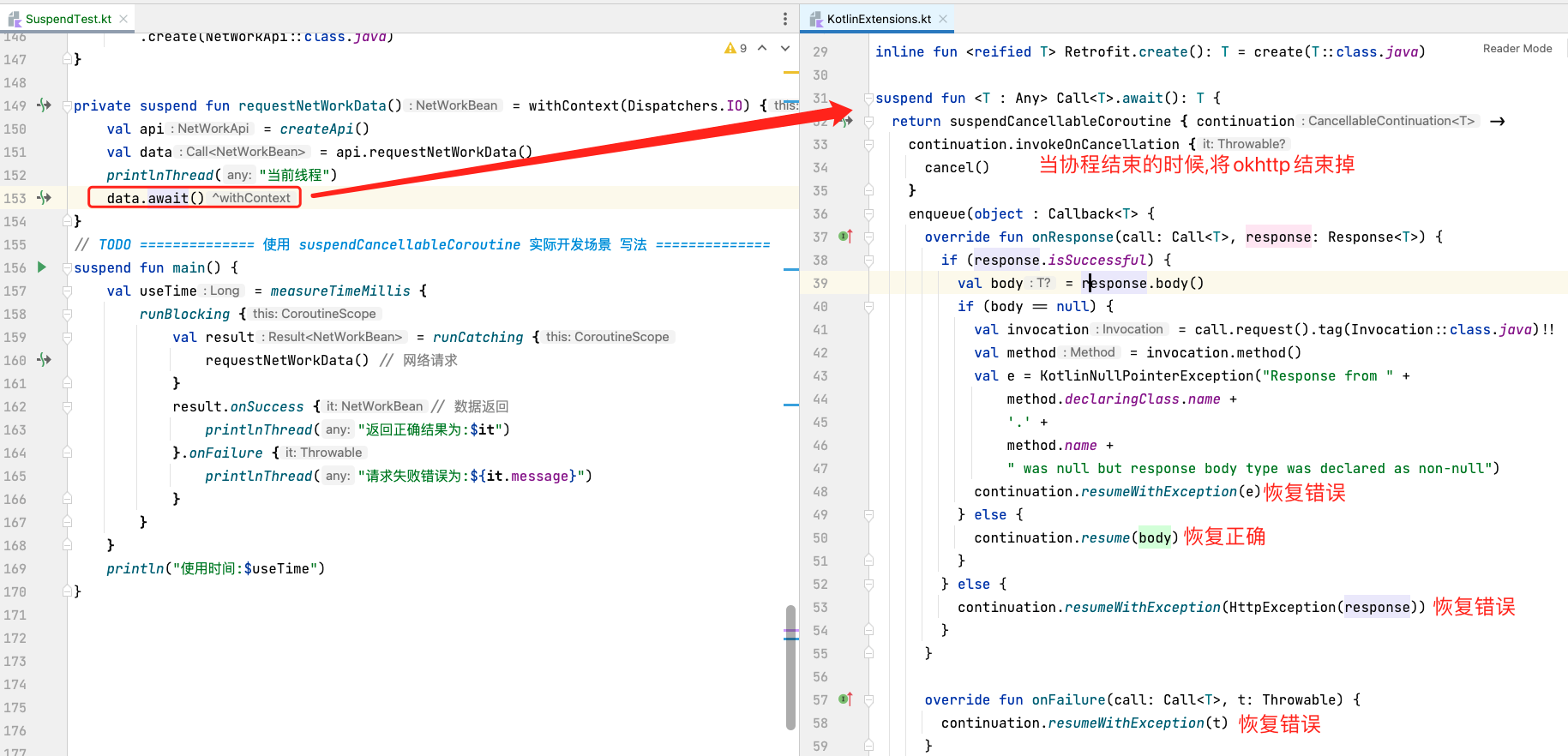Click the override gutter icon at line 57
The width and height of the screenshot is (1568, 756).
(845, 699)
